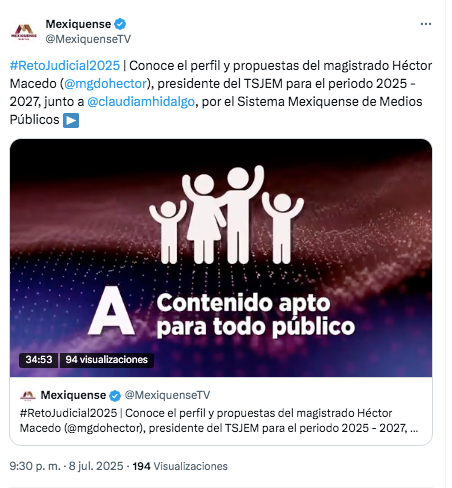Click the family silhouette graphic in video

point(226,214)
